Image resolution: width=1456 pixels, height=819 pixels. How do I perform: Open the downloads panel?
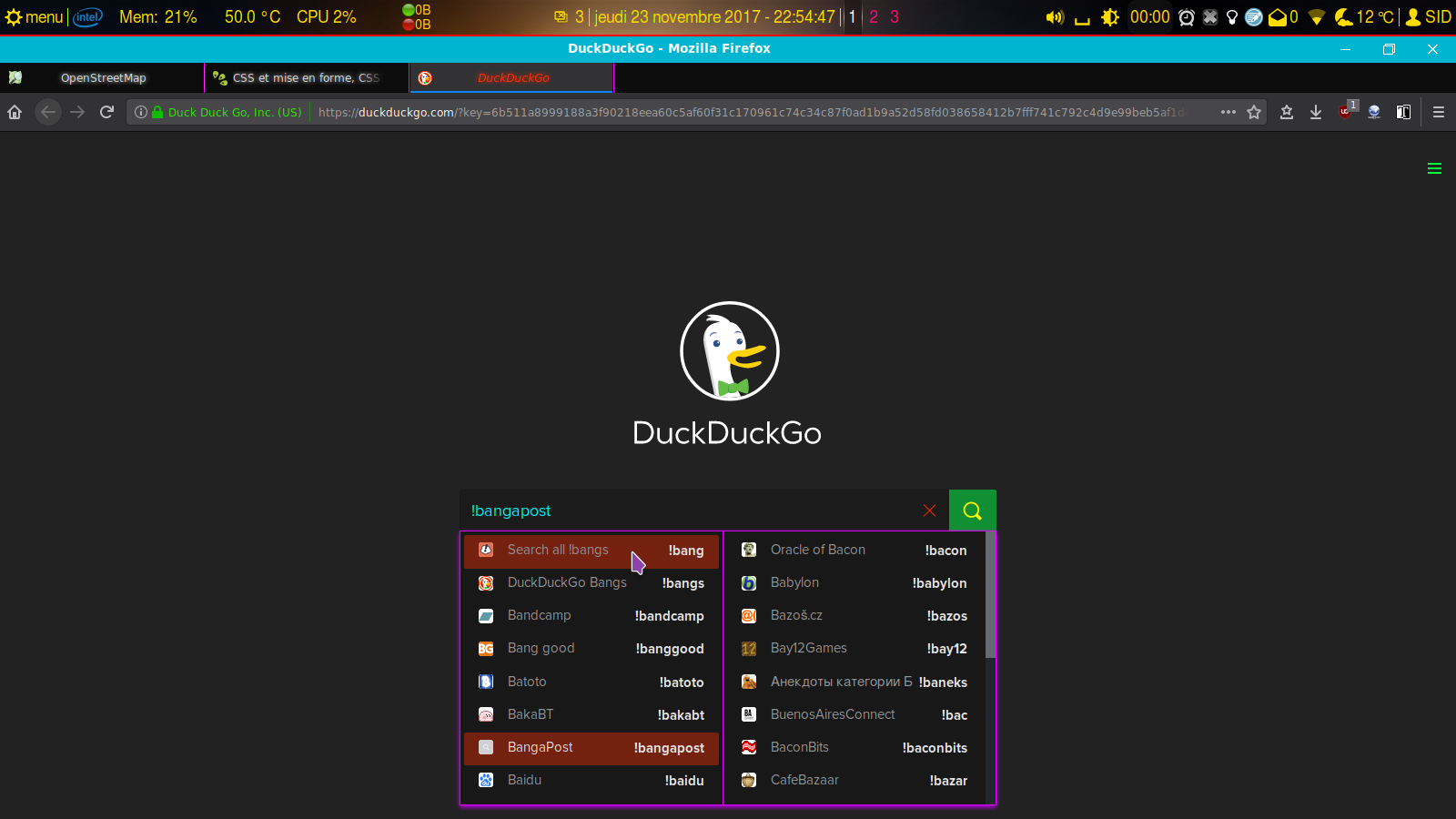tap(1316, 112)
